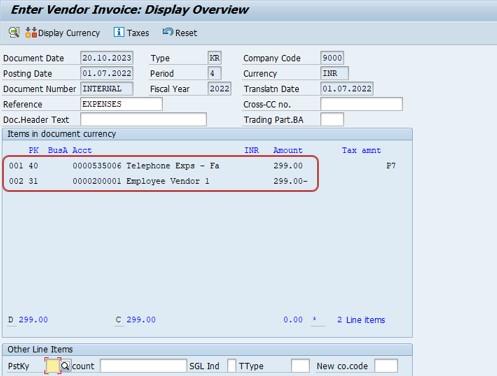Click the Translatn Date field 01.07.2022
Viewport: 497px width, 376px height.
click(x=347, y=89)
